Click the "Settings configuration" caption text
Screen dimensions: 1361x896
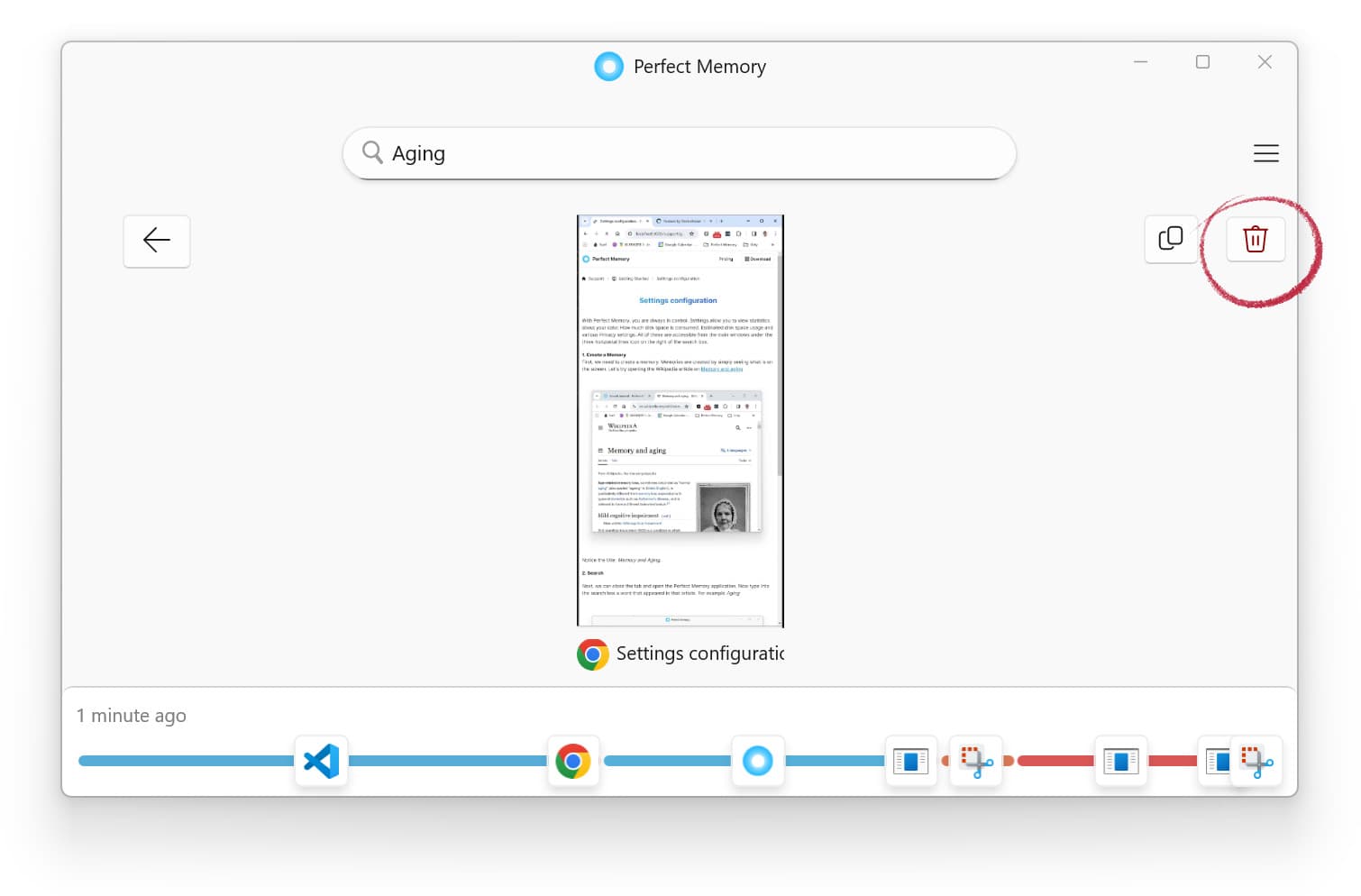click(699, 654)
